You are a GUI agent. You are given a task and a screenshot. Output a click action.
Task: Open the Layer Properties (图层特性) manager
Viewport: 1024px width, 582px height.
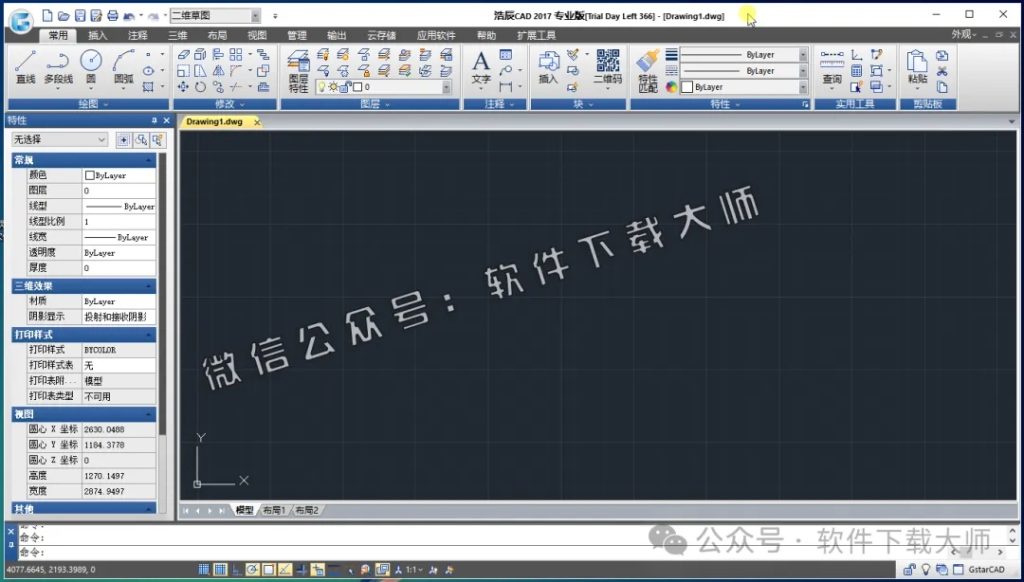[298, 68]
